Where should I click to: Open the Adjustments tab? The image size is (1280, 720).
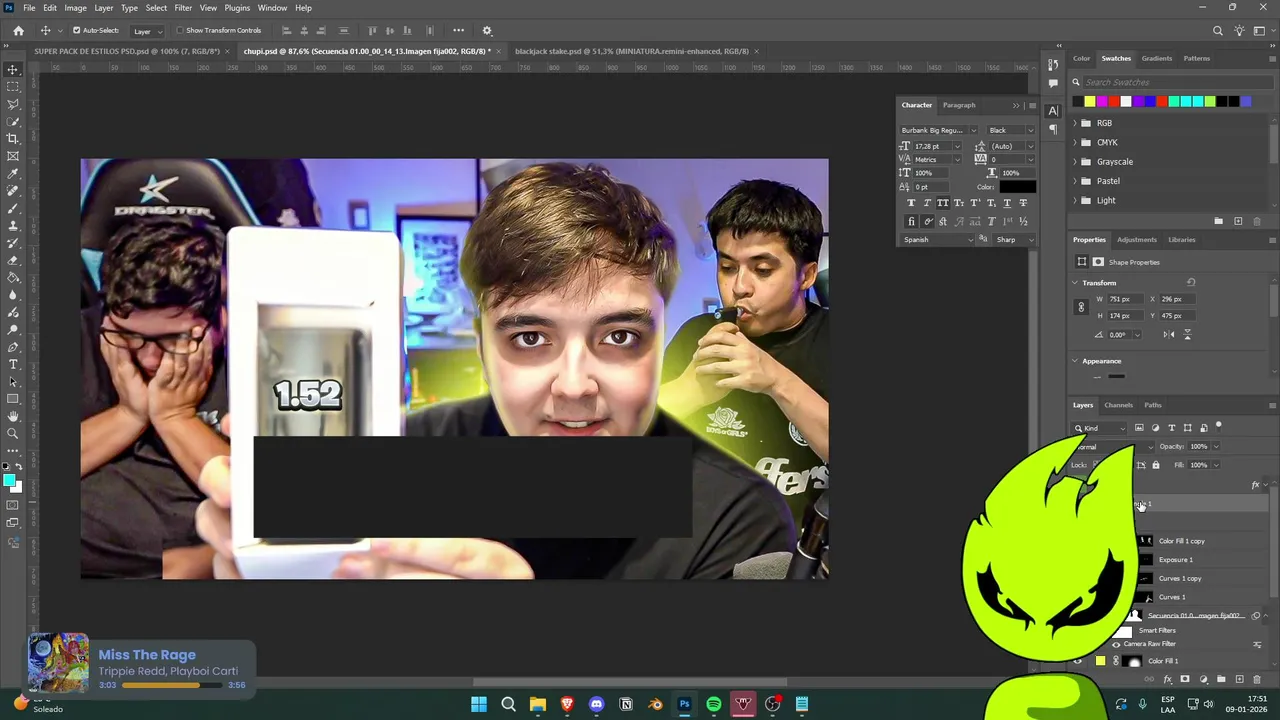1136,240
